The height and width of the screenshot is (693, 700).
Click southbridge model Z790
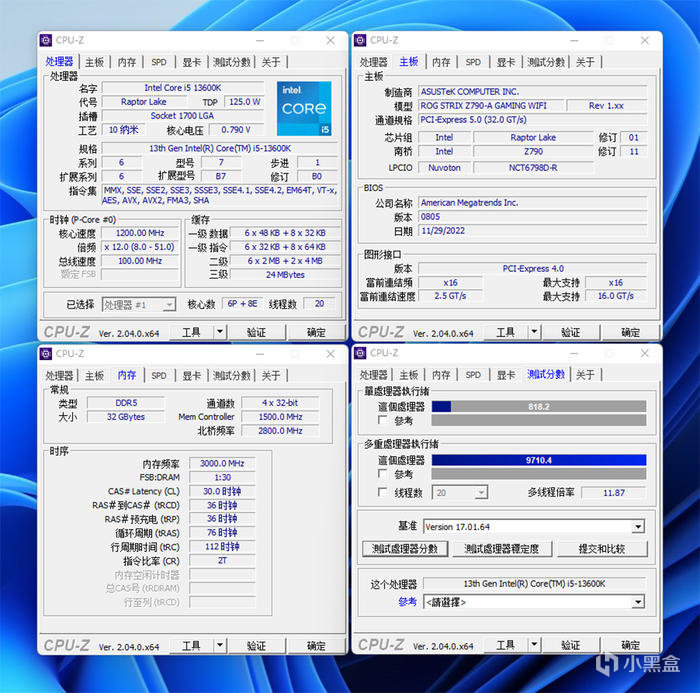pos(533,152)
